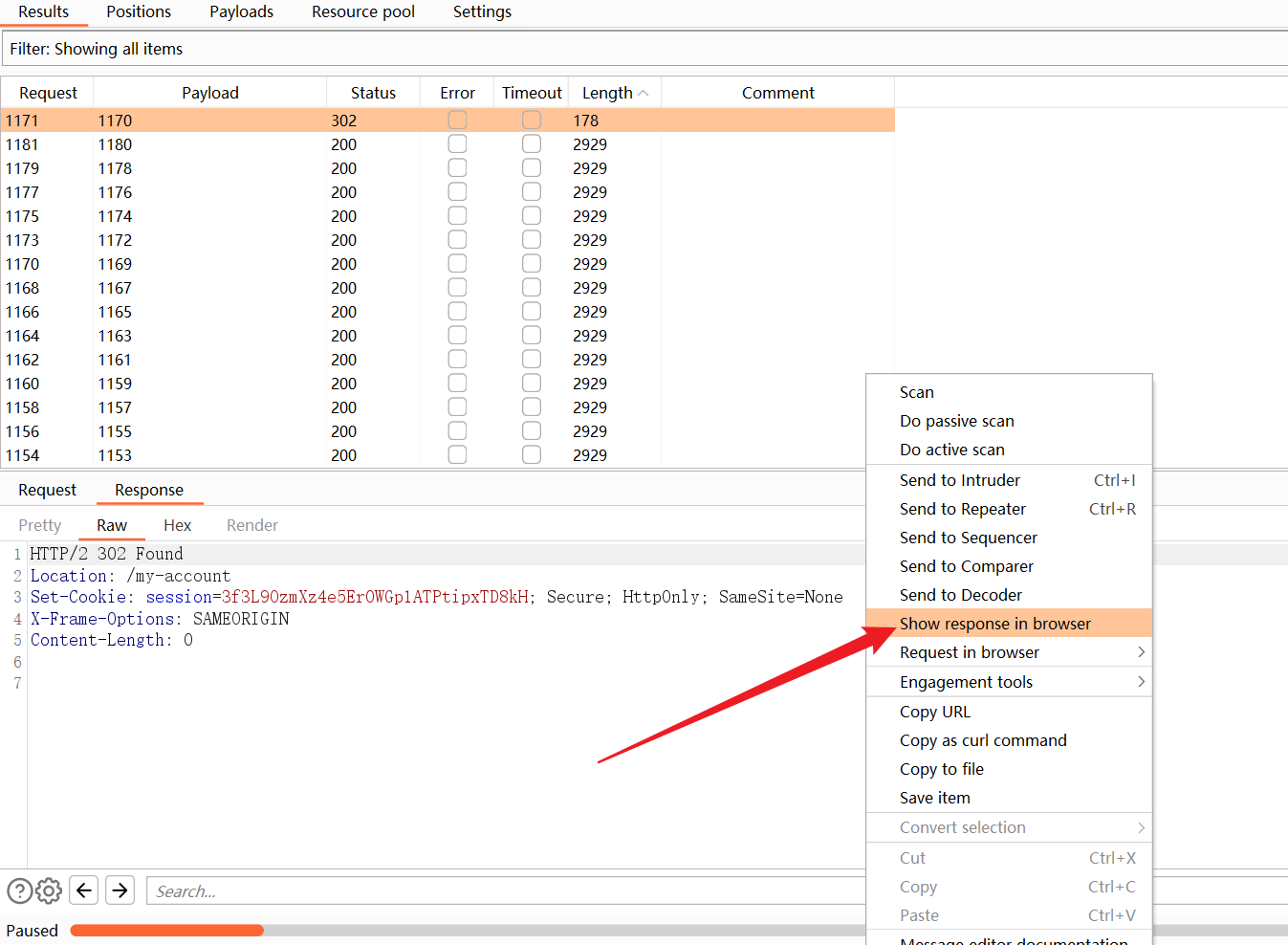
Task: Open the Request message tab
Action: tap(47, 490)
